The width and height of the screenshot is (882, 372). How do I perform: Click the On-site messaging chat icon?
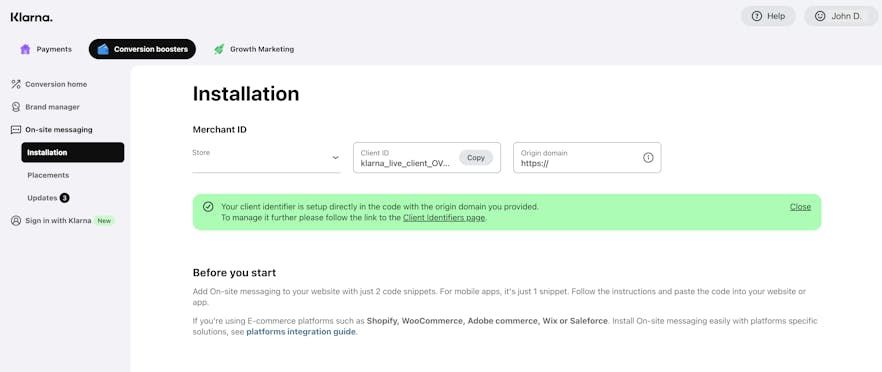16,129
